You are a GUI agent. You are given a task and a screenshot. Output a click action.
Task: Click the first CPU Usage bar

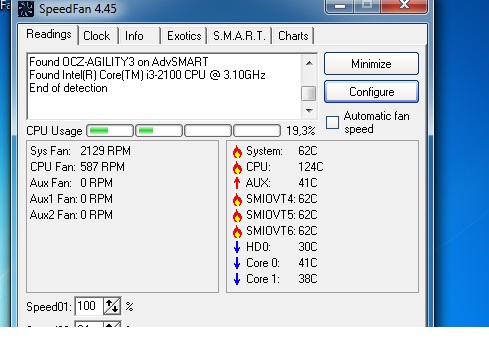(110, 131)
